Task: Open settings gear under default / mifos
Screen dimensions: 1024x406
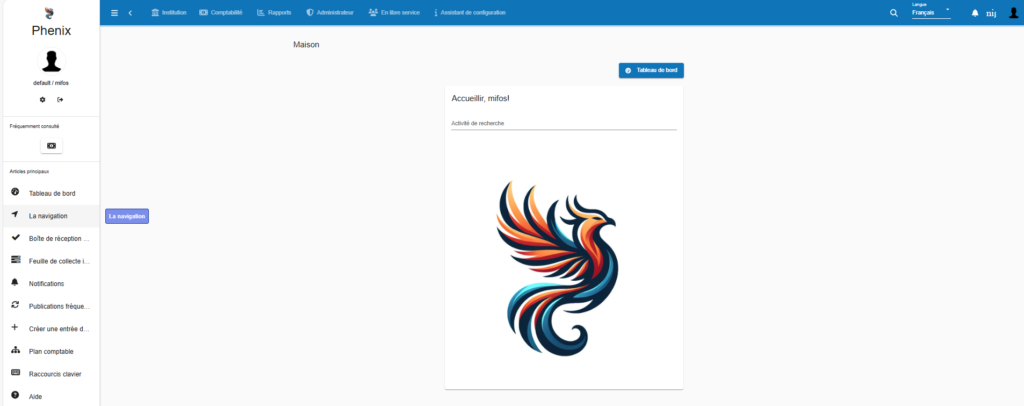Action: click(x=42, y=99)
